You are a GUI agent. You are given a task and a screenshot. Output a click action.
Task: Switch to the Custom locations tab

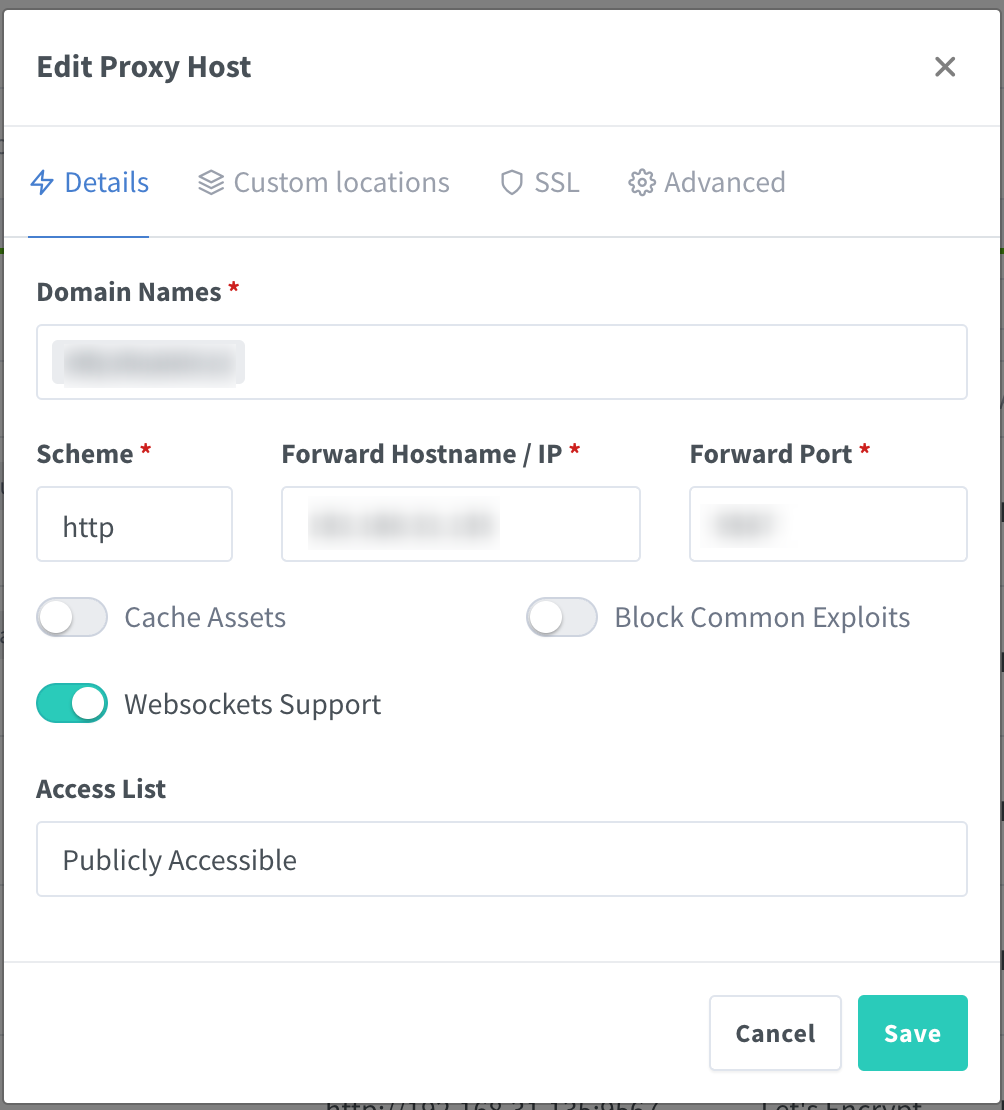tap(324, 183)
